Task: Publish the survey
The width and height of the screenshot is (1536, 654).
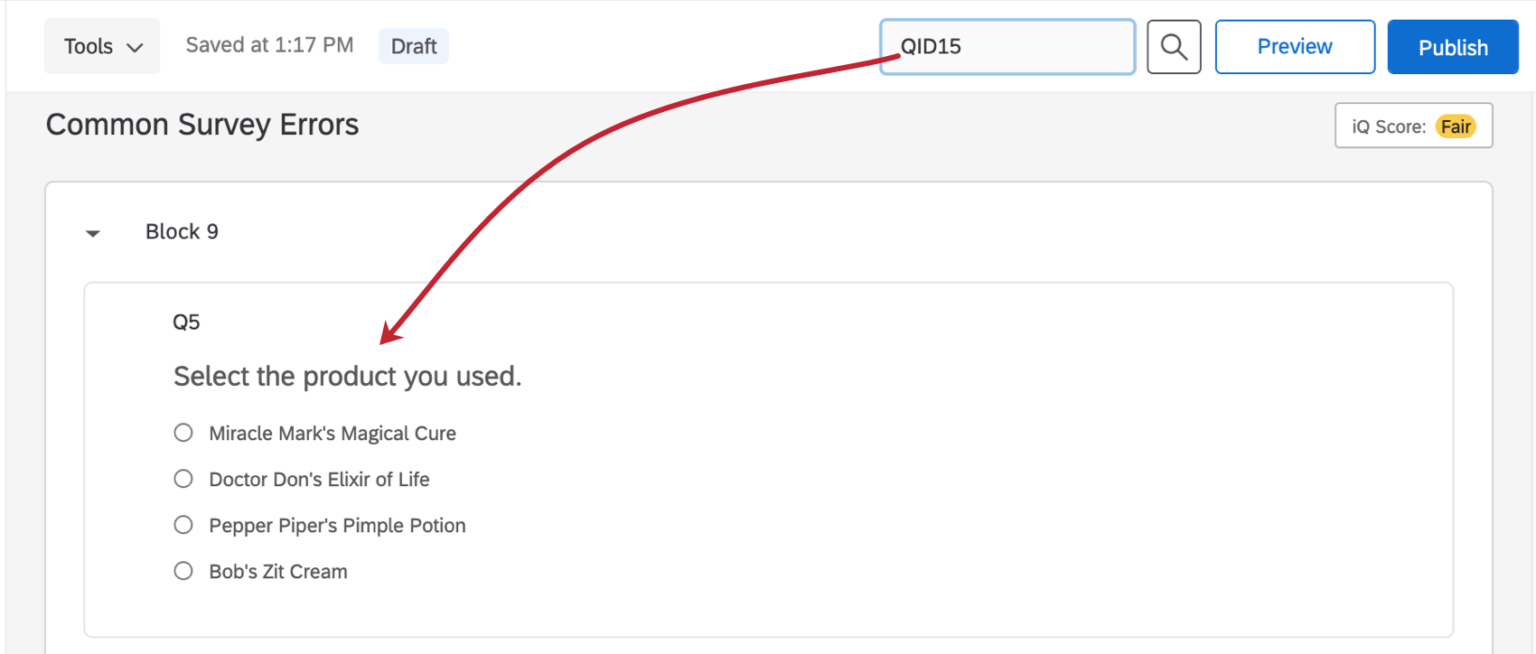Action: coord(1452,46)
